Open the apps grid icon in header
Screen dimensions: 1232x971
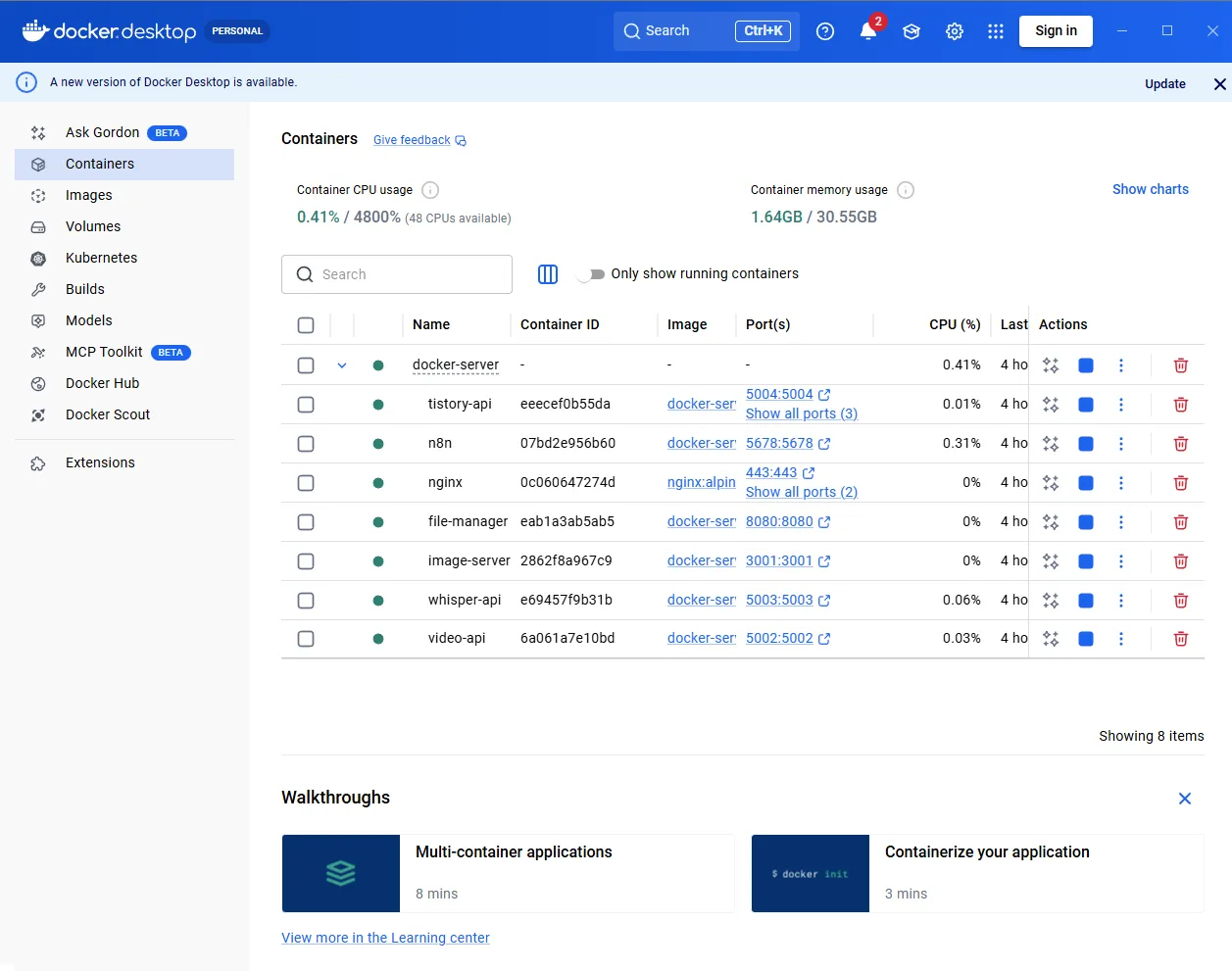pyautogui.click(x=996, y=31)
